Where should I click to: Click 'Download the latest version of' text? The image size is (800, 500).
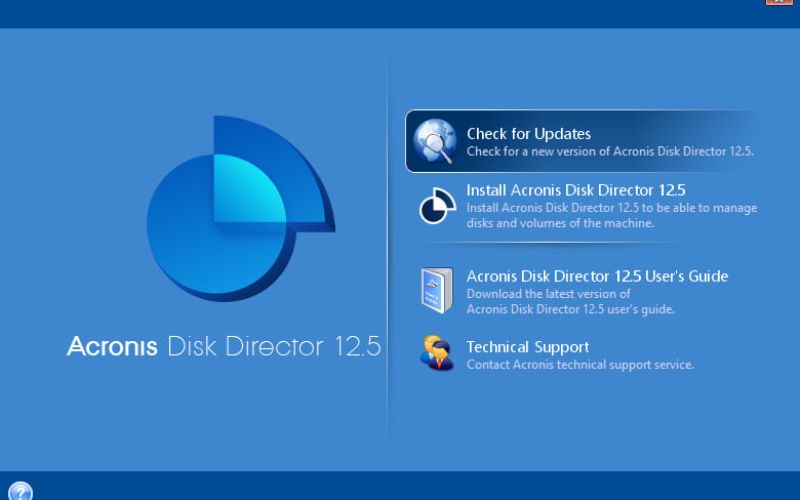coord(548,294)
